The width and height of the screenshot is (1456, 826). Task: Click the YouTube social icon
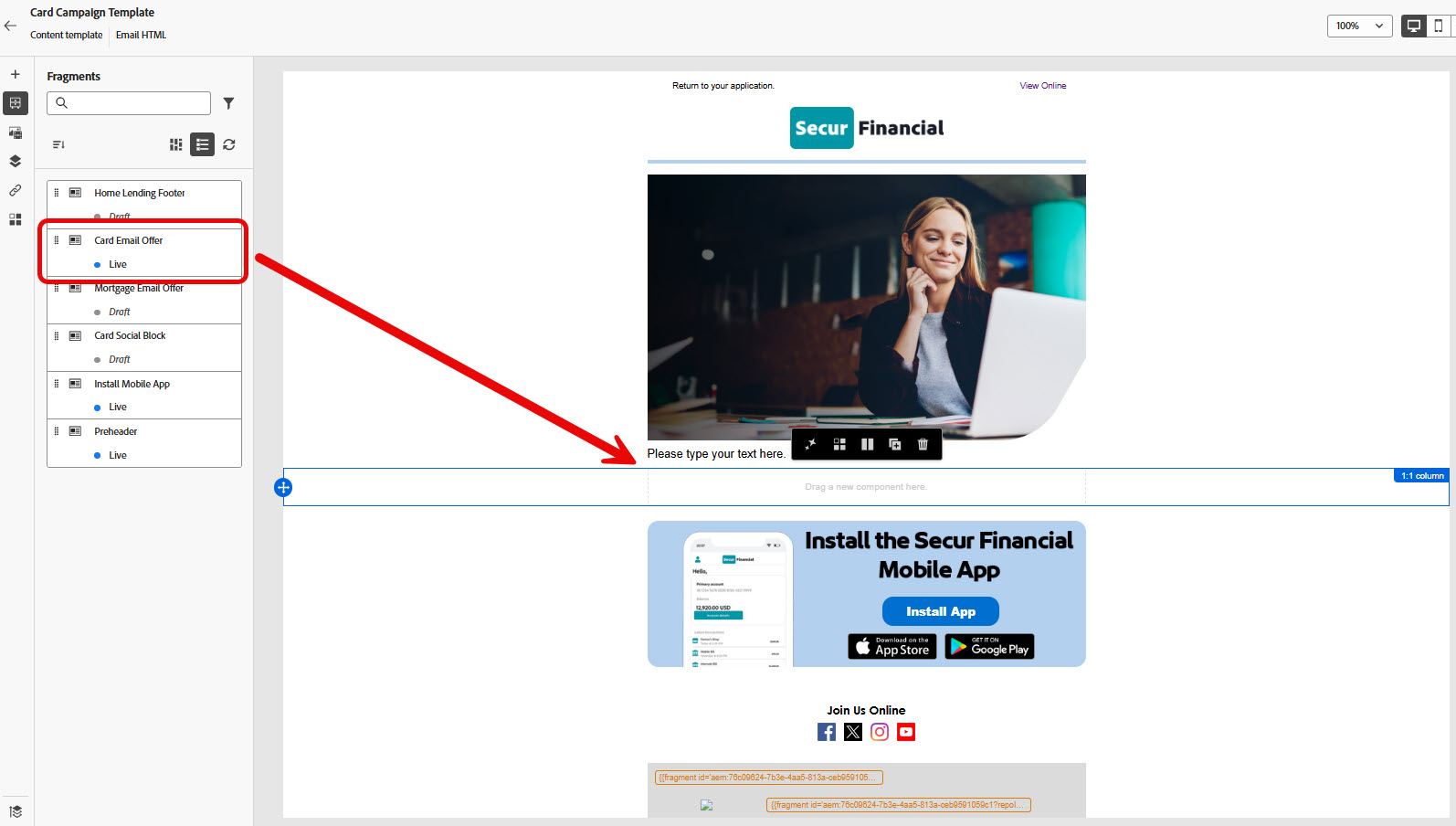(906, 732)
